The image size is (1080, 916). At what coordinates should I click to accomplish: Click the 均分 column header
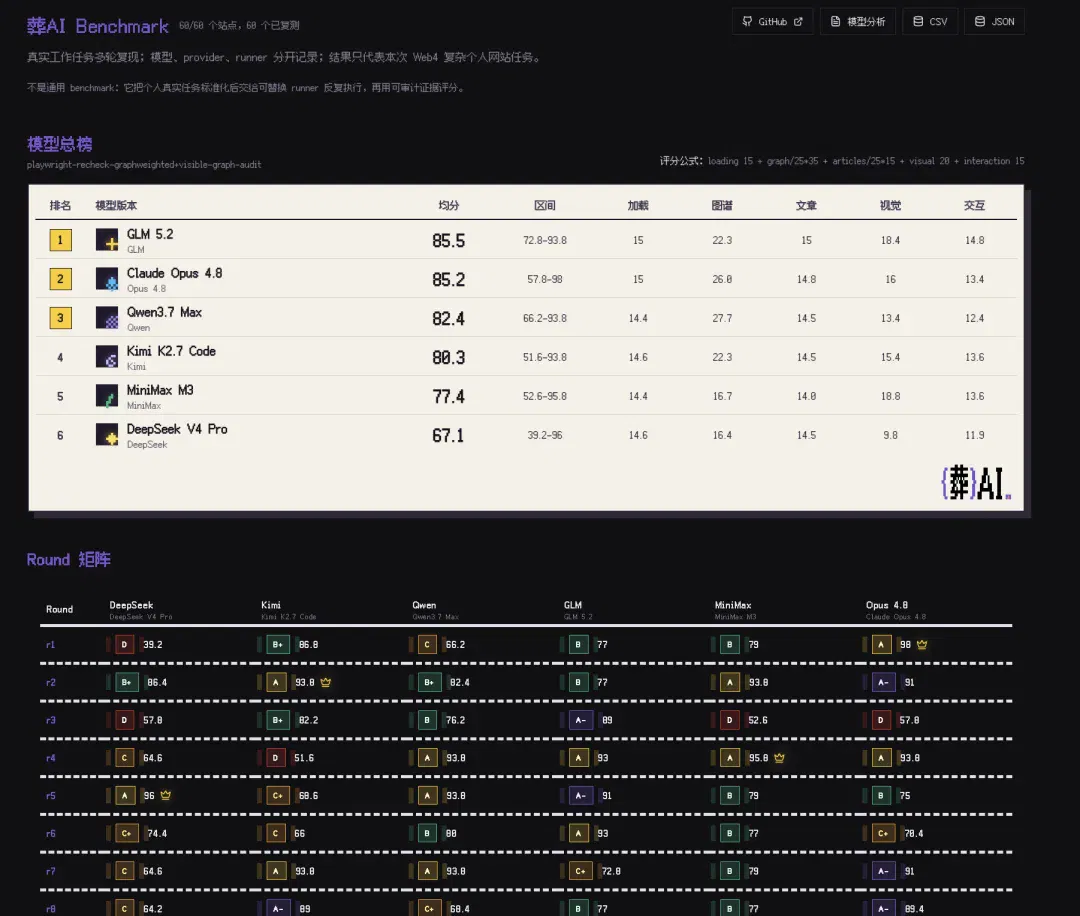click(448, 205)
